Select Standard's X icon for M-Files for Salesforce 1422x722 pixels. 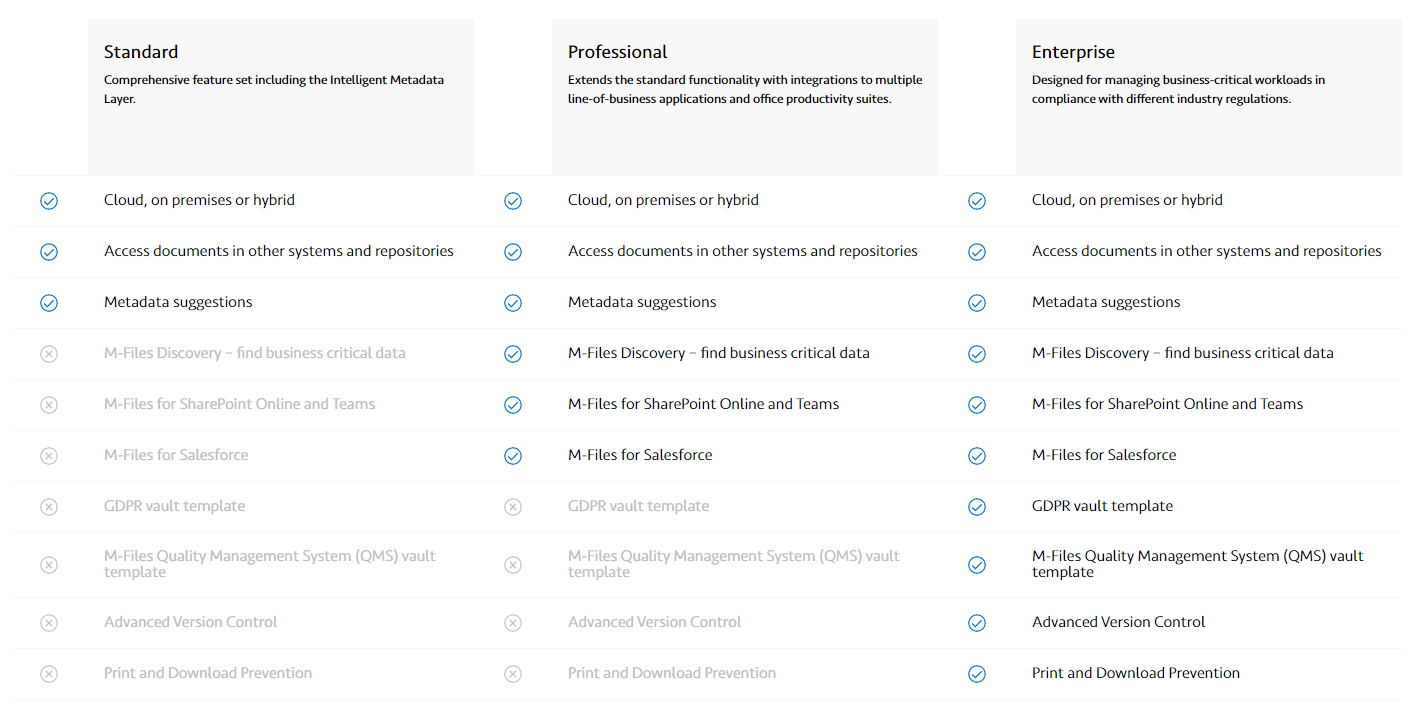[x=49, y=456]
